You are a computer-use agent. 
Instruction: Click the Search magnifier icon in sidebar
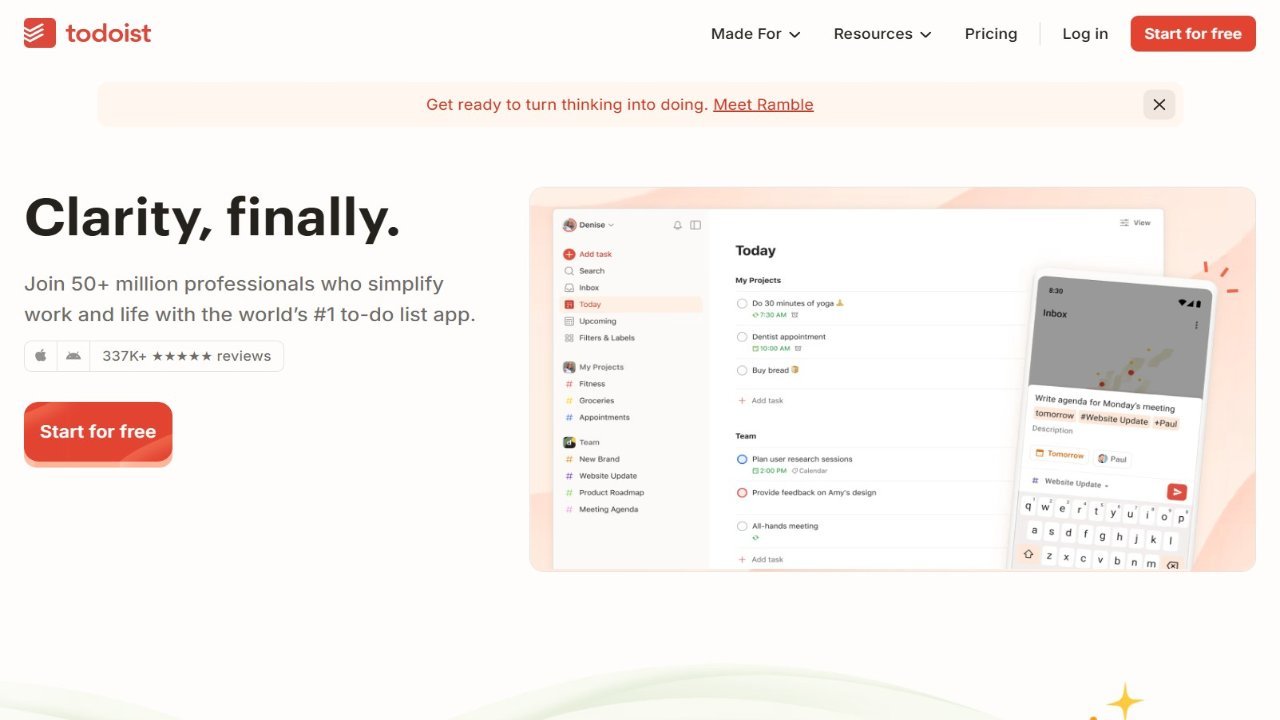(x=569, y=271)
